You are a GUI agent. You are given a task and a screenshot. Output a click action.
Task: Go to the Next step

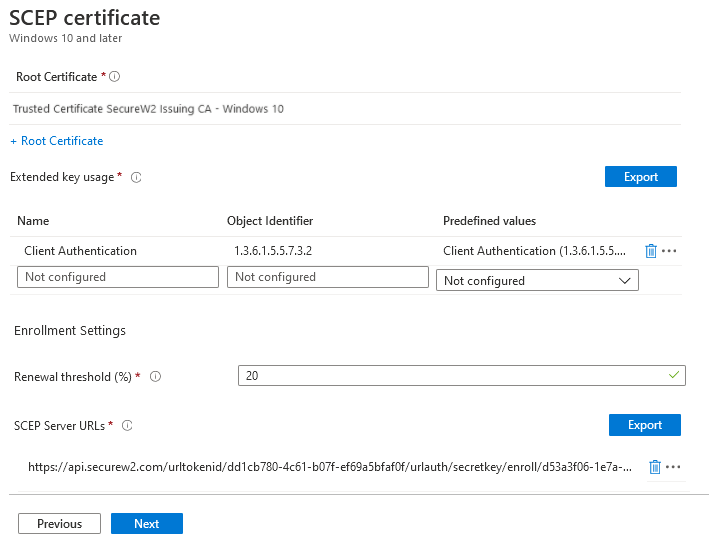(146, 524)
